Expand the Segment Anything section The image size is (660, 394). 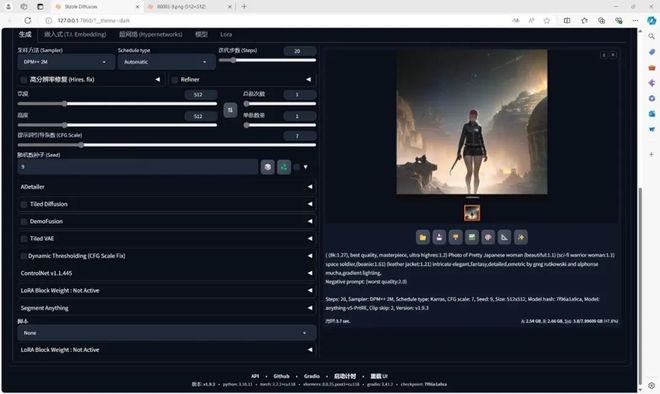click(167, 308)
